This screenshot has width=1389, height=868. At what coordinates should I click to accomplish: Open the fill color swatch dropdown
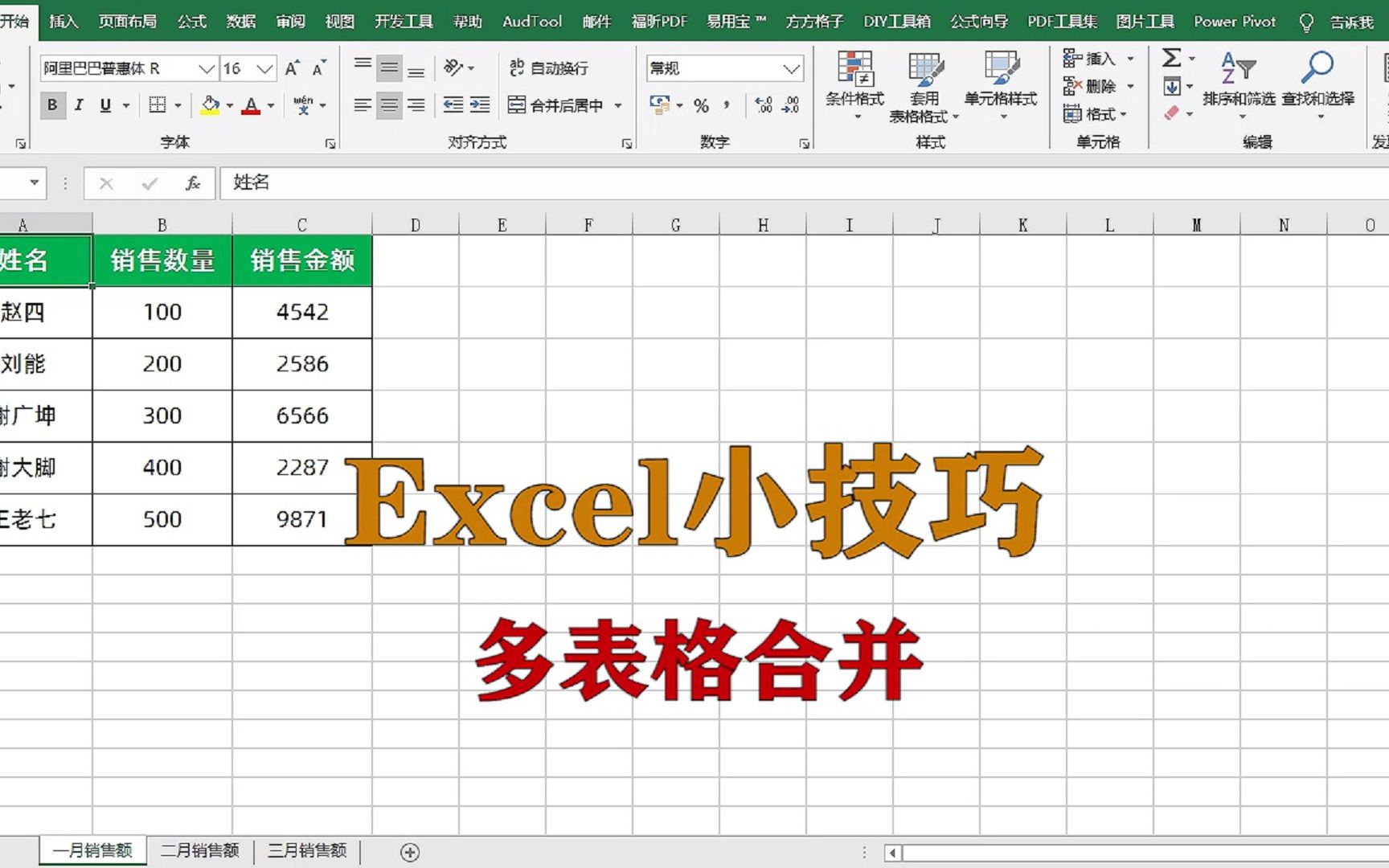coord(228,104)
